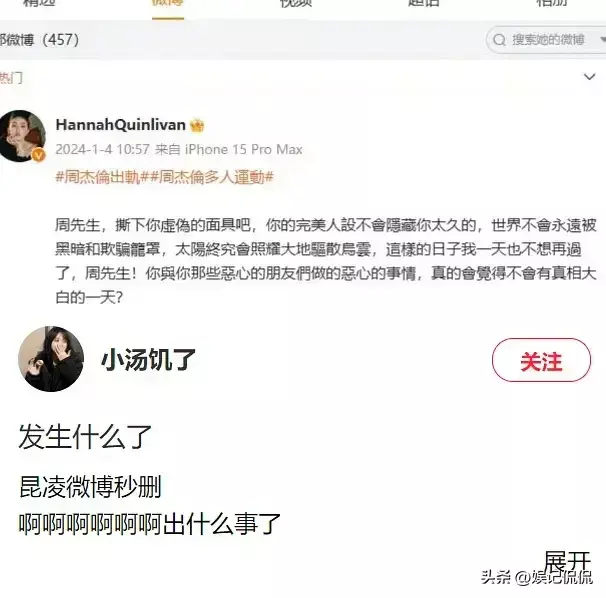Image resolution: width=606 pixels, height=598 pixels.
Task: Follow 小汤饥了 with the 关注 button
Action: click(x=541, y=360)
